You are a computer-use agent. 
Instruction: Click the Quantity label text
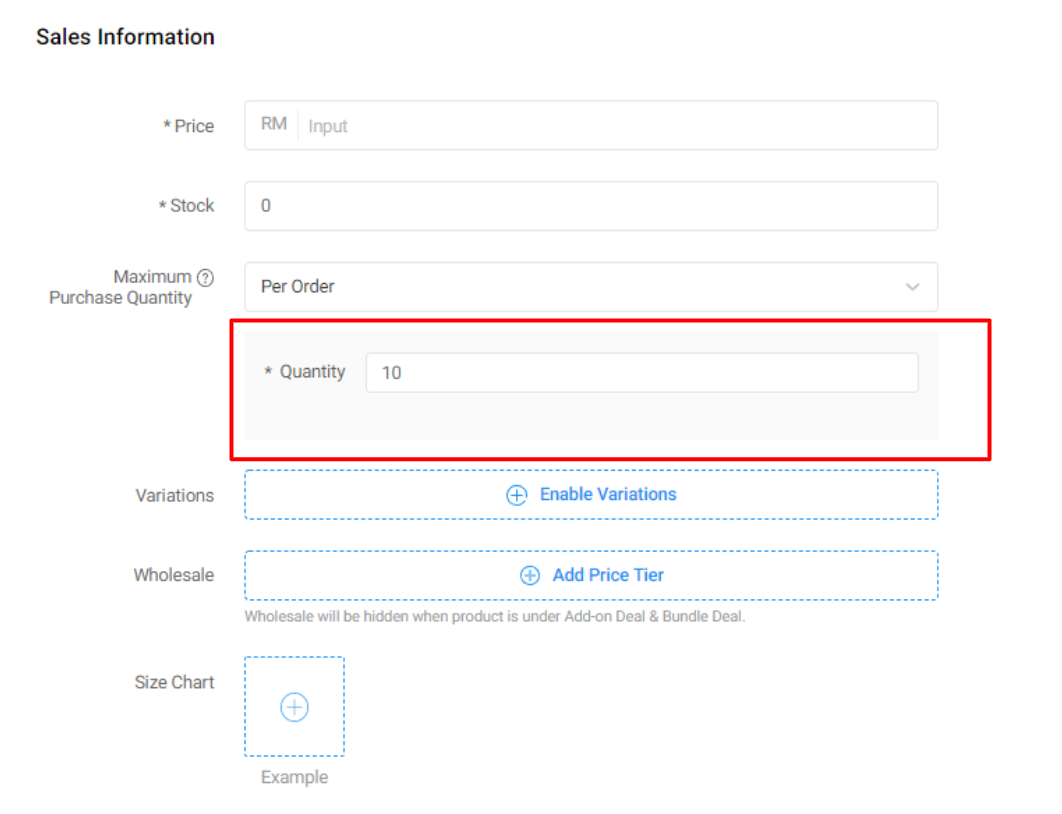coord(312,372)
